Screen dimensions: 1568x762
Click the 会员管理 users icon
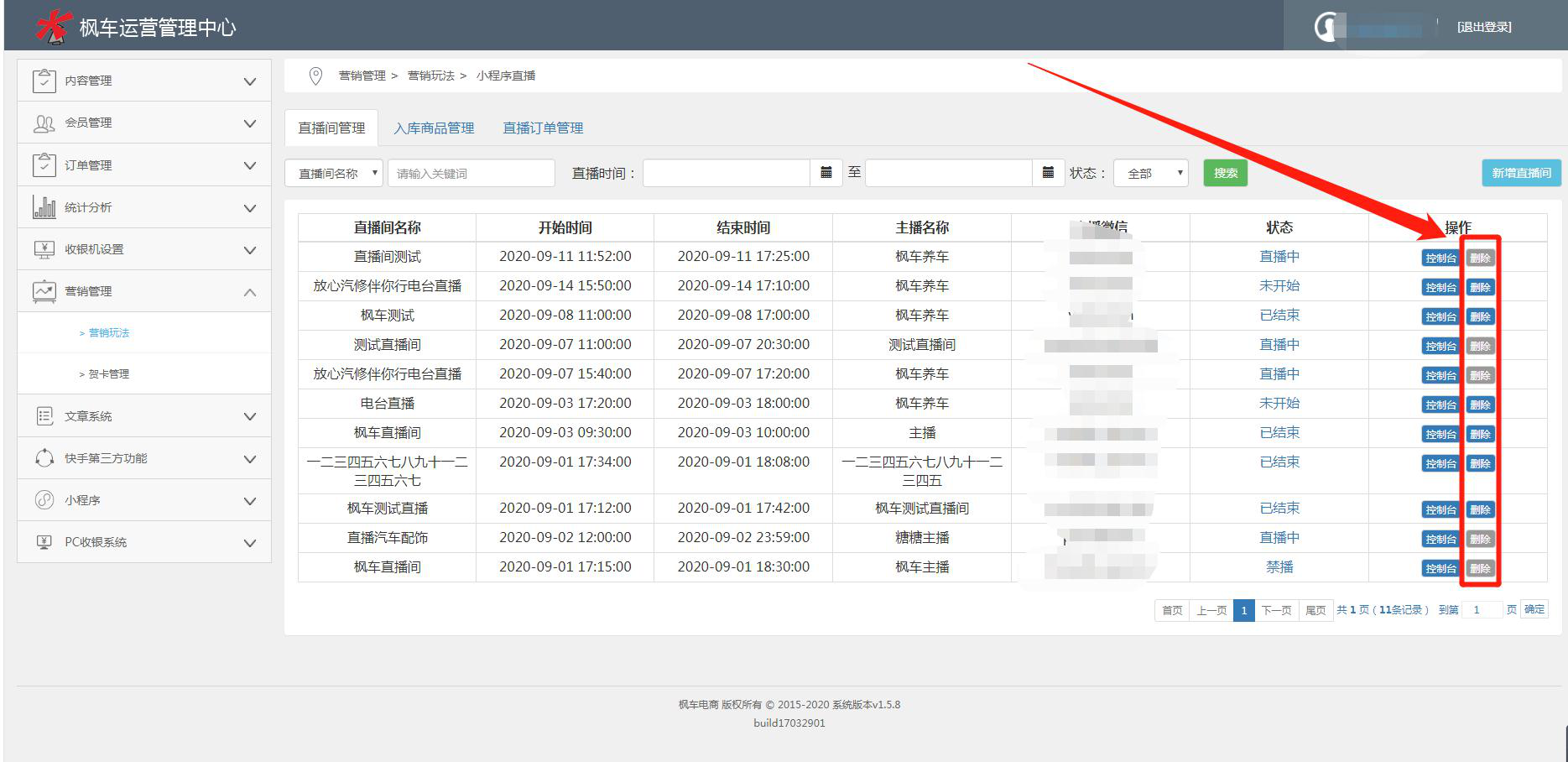coord(44,123)
